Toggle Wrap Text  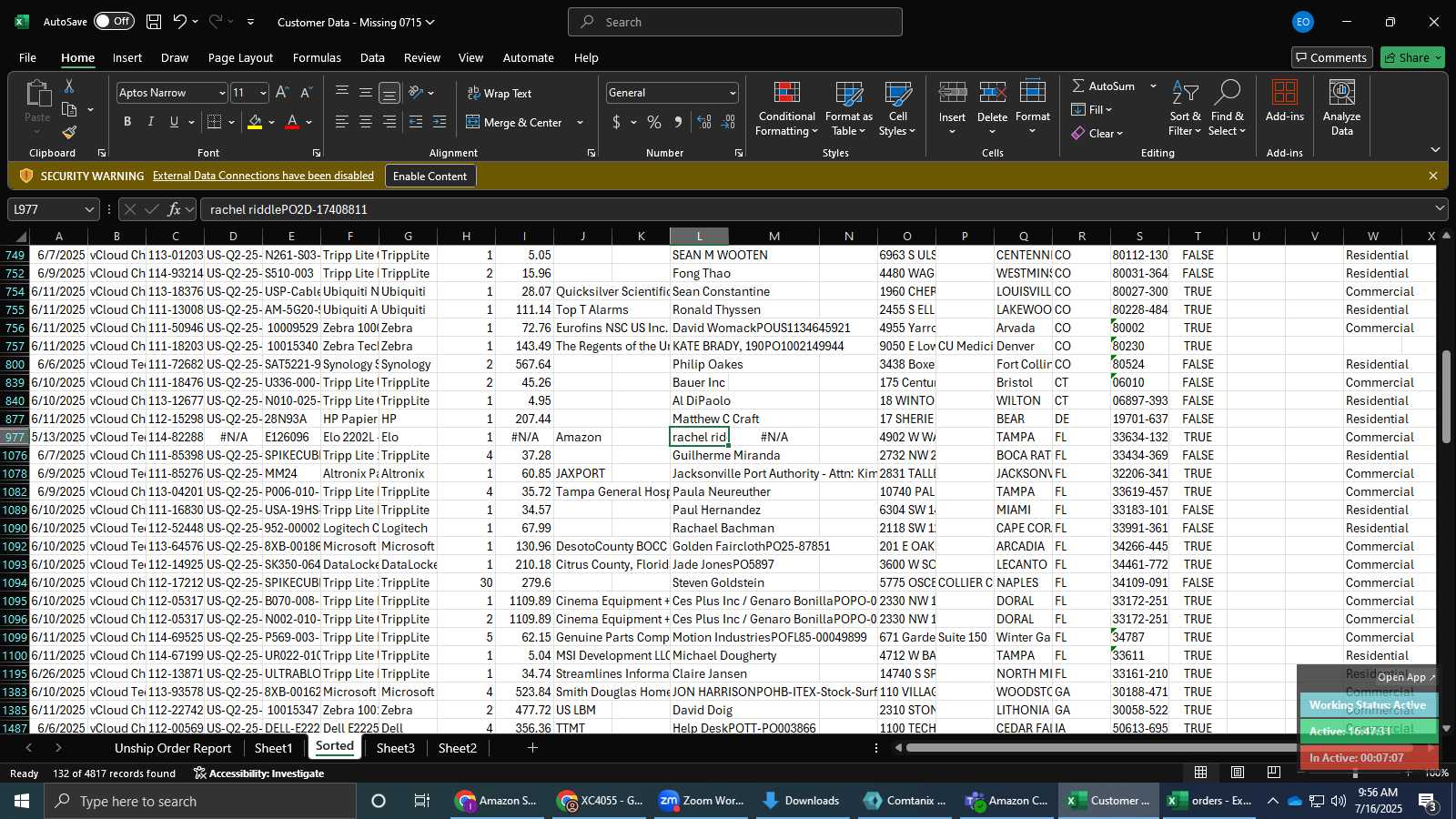tap(499, 93)
